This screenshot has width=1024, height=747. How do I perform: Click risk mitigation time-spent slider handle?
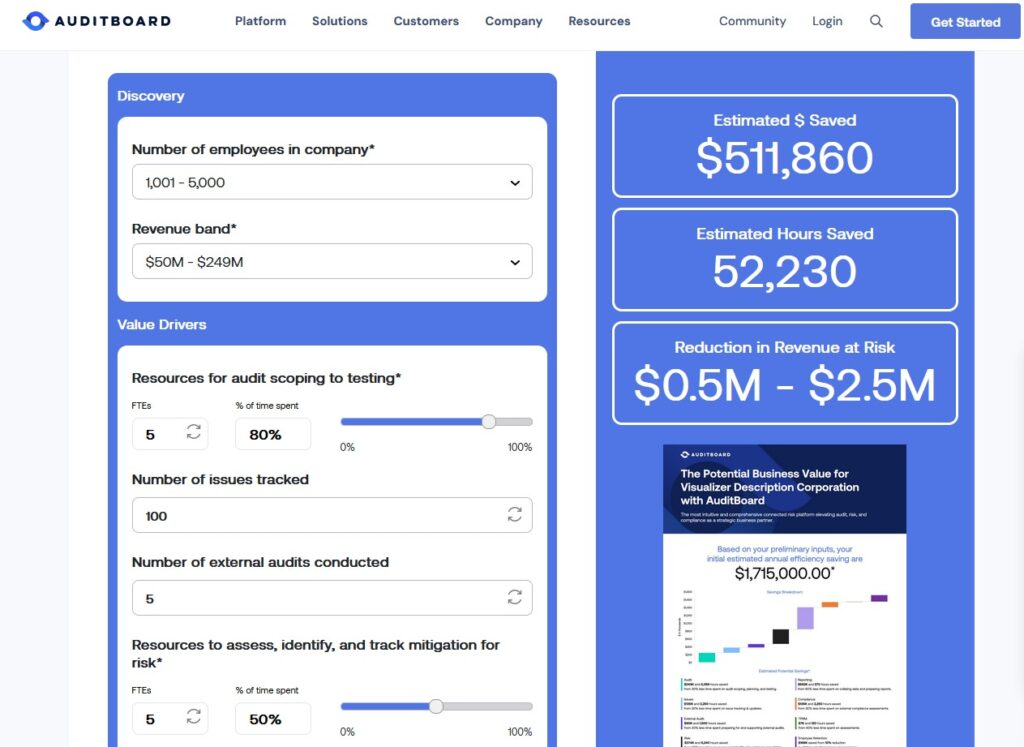(x=436, y=706)
